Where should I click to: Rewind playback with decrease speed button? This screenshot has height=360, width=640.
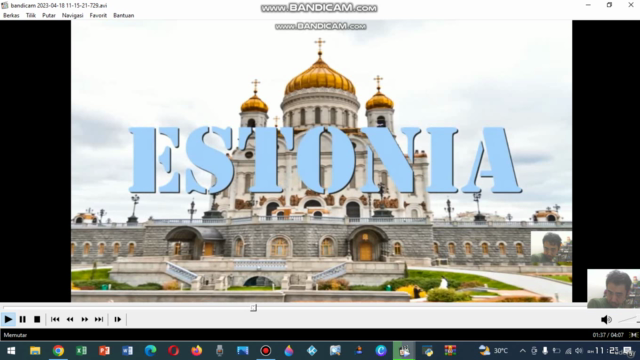point(70,319)
